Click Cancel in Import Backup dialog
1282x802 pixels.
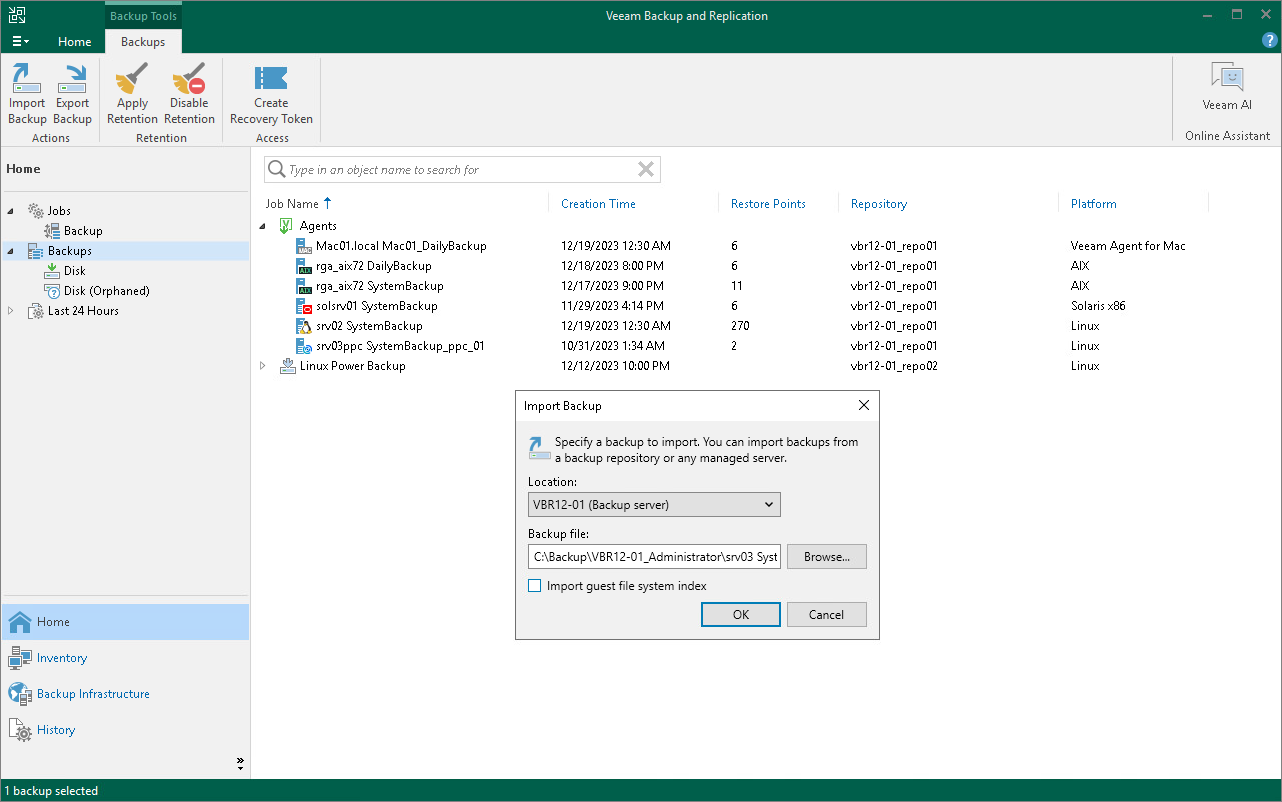click(x=826, y=615)
